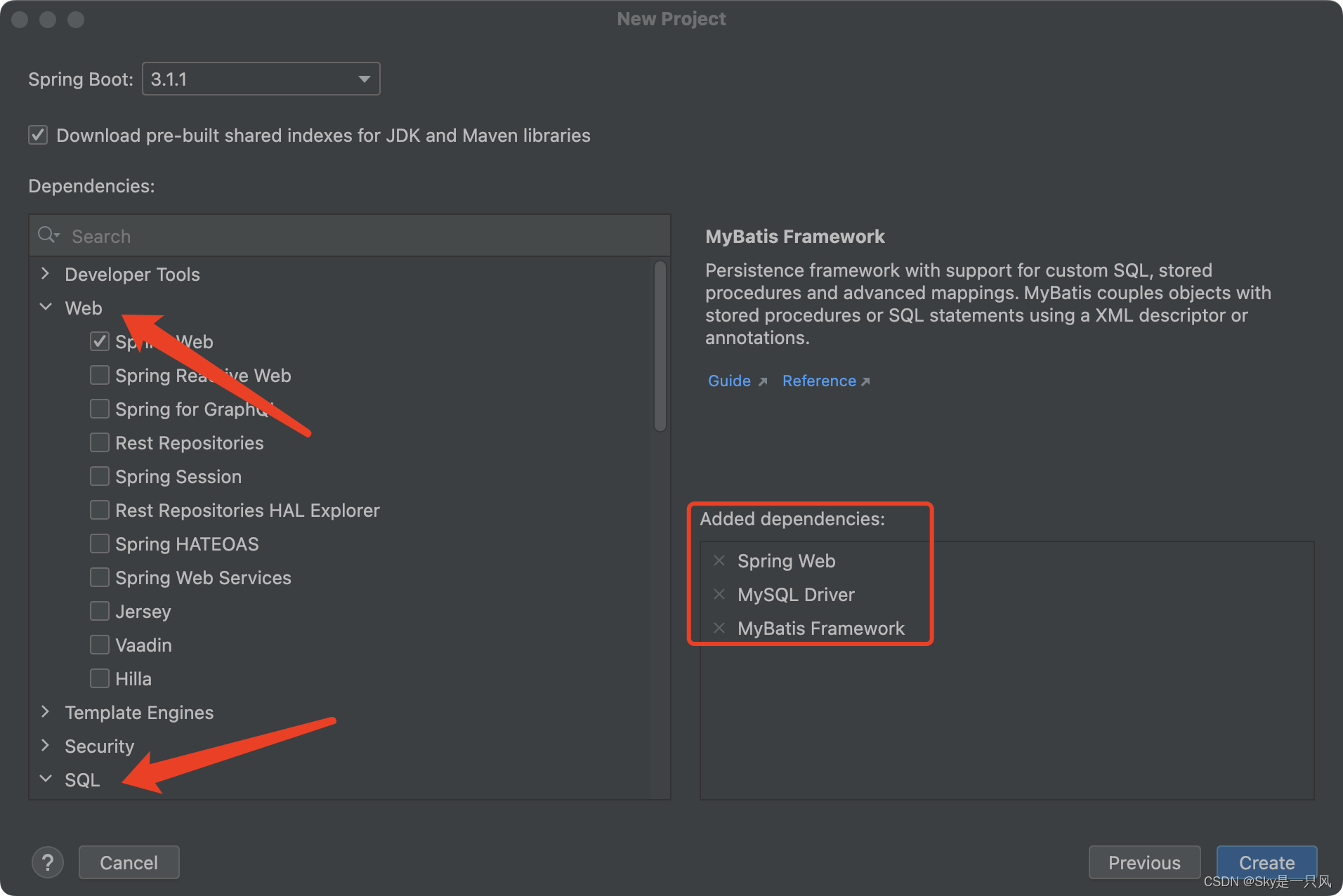The image size is (1343, 896).
Task: Open the Spring Boot version dropdown
Action: tap(261, 79)
